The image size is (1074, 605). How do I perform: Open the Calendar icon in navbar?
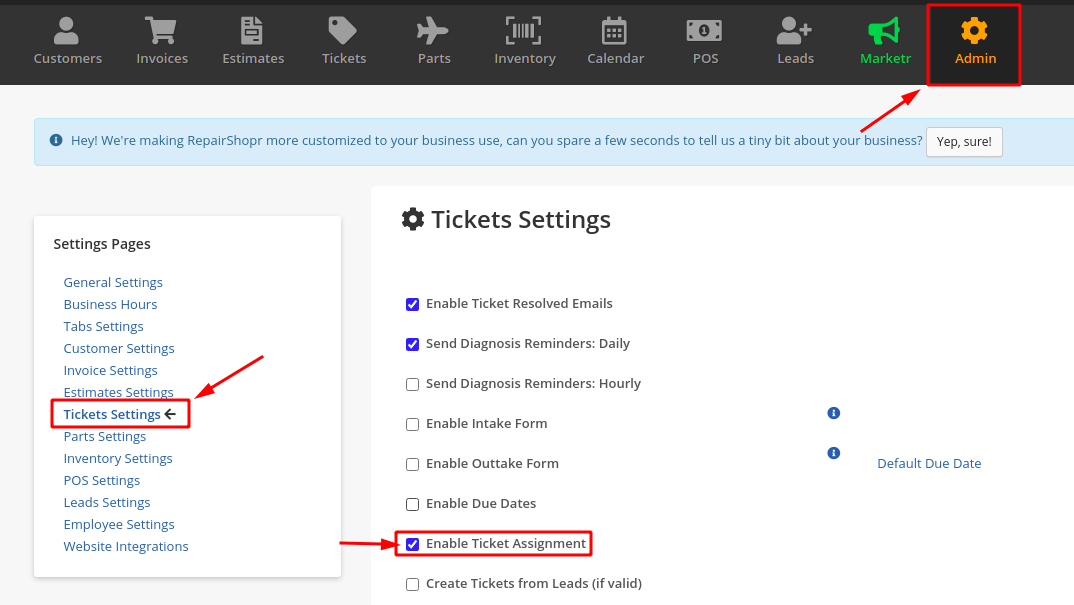click(614, 31)
